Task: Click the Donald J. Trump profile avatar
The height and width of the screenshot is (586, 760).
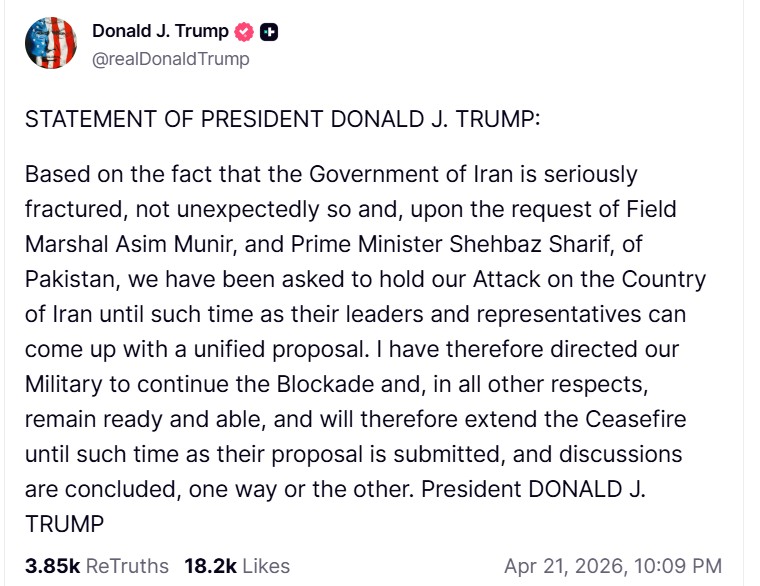Action: click(50, 43)
